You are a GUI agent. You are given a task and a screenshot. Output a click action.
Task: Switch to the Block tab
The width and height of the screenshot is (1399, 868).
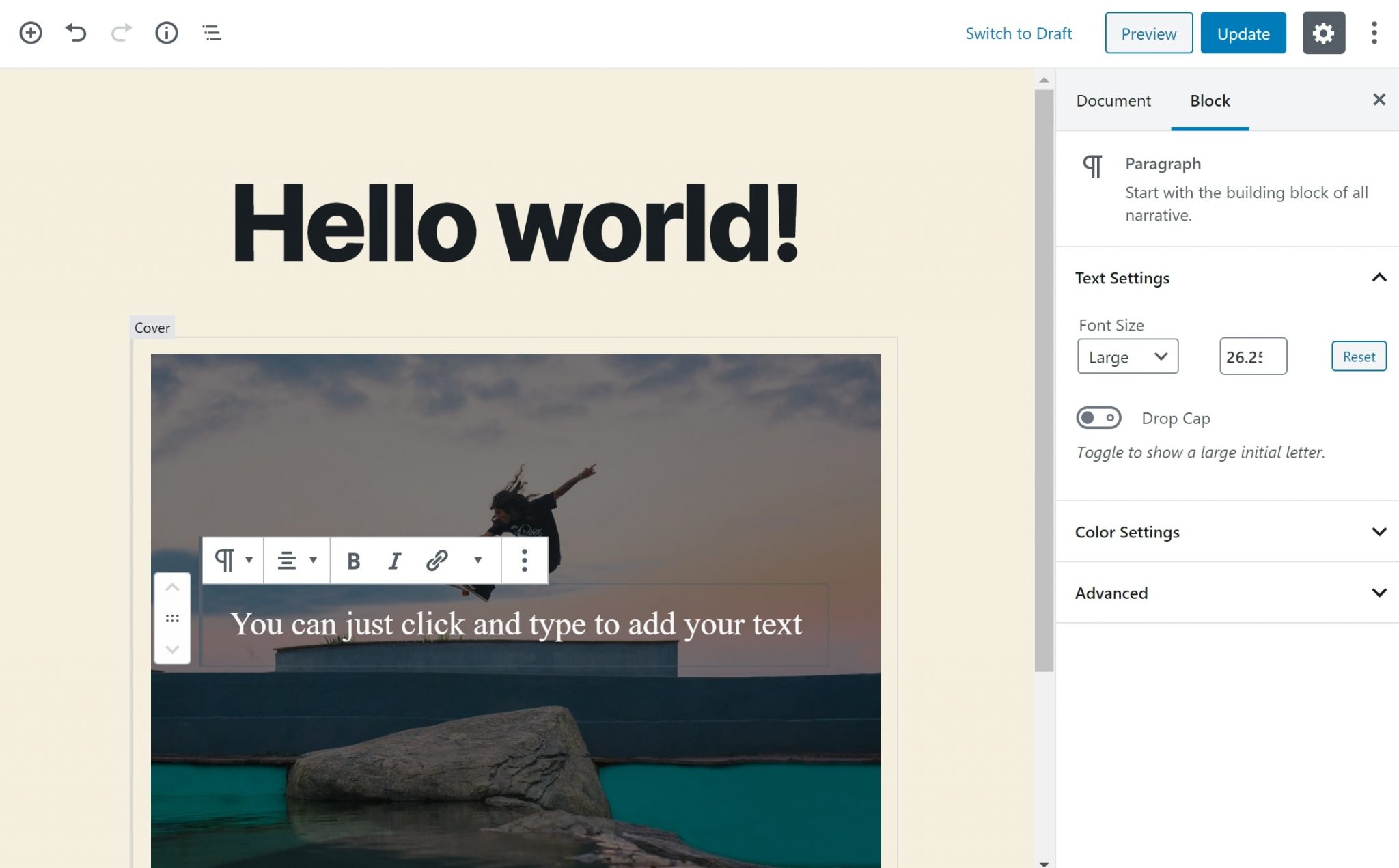click(1209, 100)
